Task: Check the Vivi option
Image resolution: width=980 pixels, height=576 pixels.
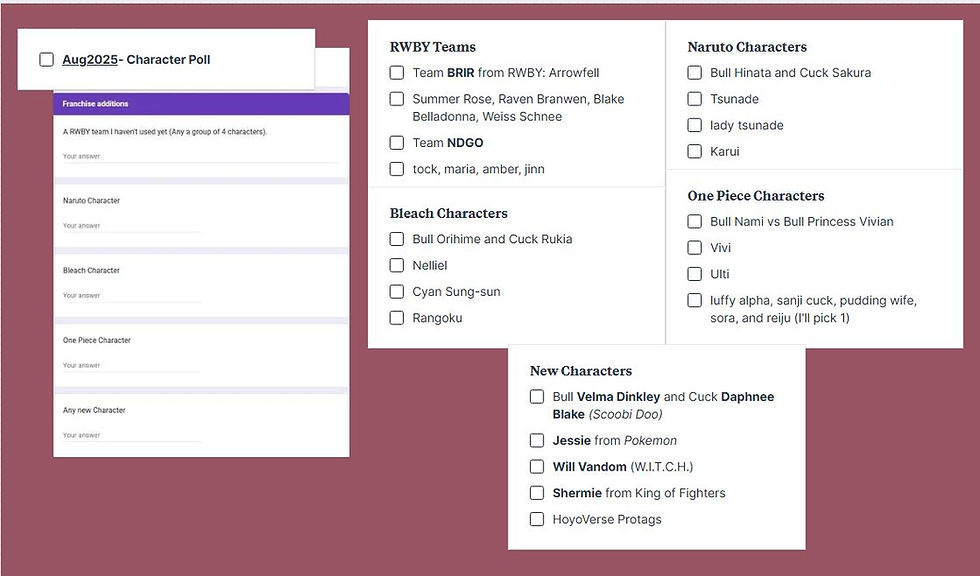Action: pyautogui.click(x=695, y=248)
